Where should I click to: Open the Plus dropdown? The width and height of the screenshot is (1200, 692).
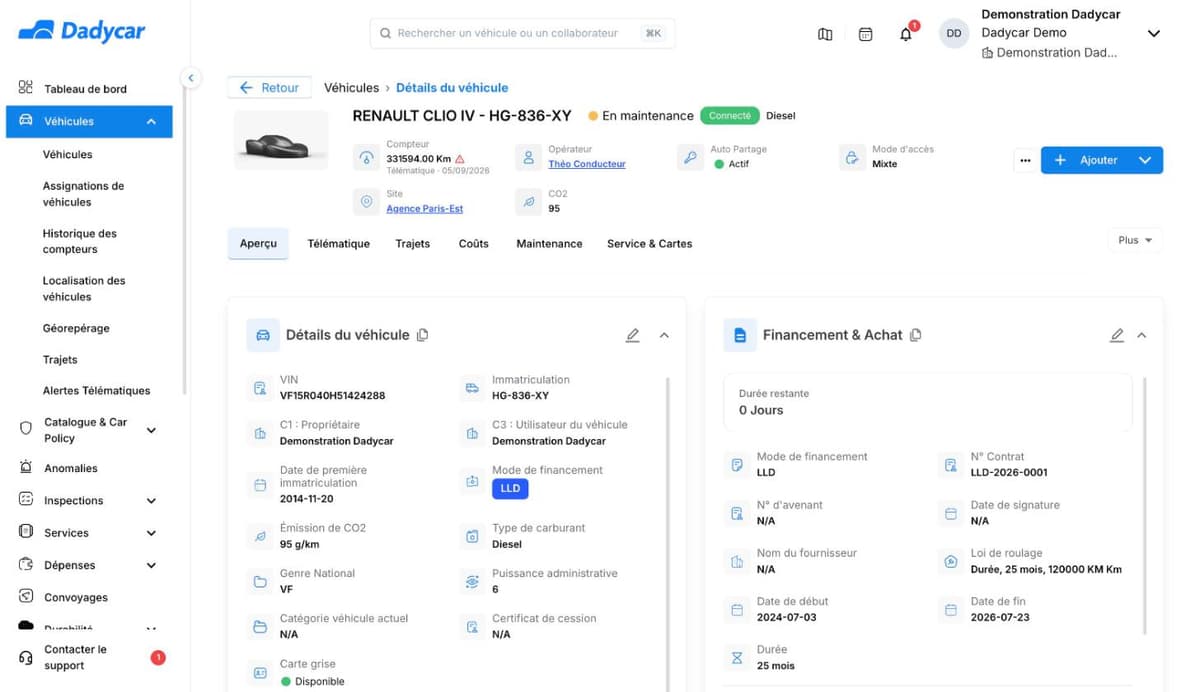point(1135,240)
